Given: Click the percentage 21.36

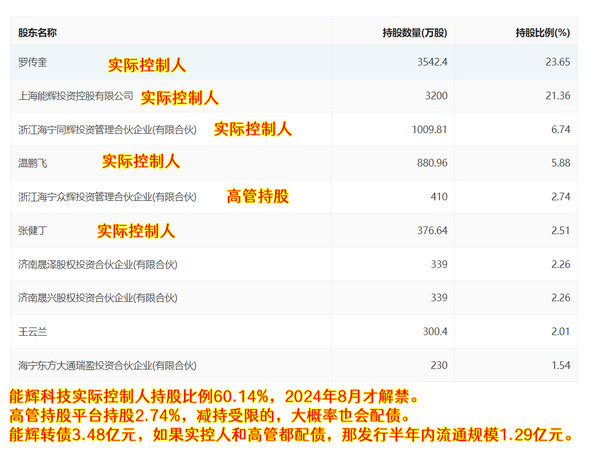Looking at the screenshot, I should coord(558,96).
